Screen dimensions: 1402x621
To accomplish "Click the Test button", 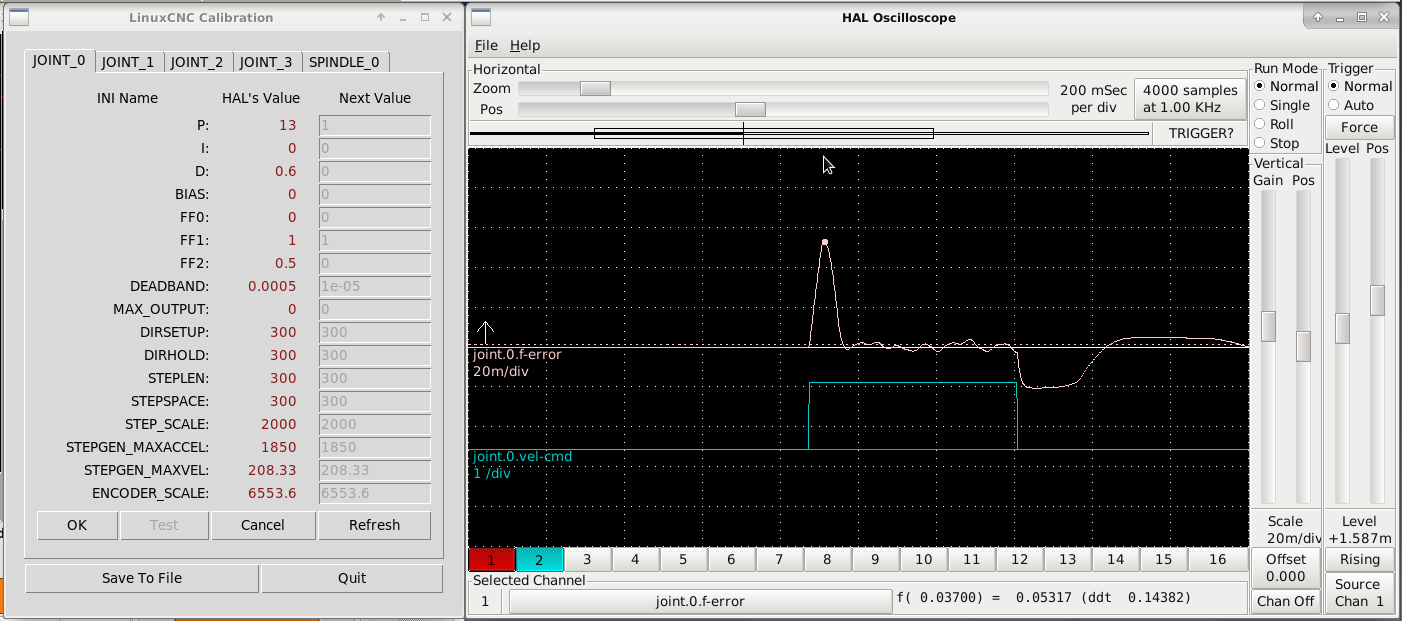I will click(x=164, y=525).
